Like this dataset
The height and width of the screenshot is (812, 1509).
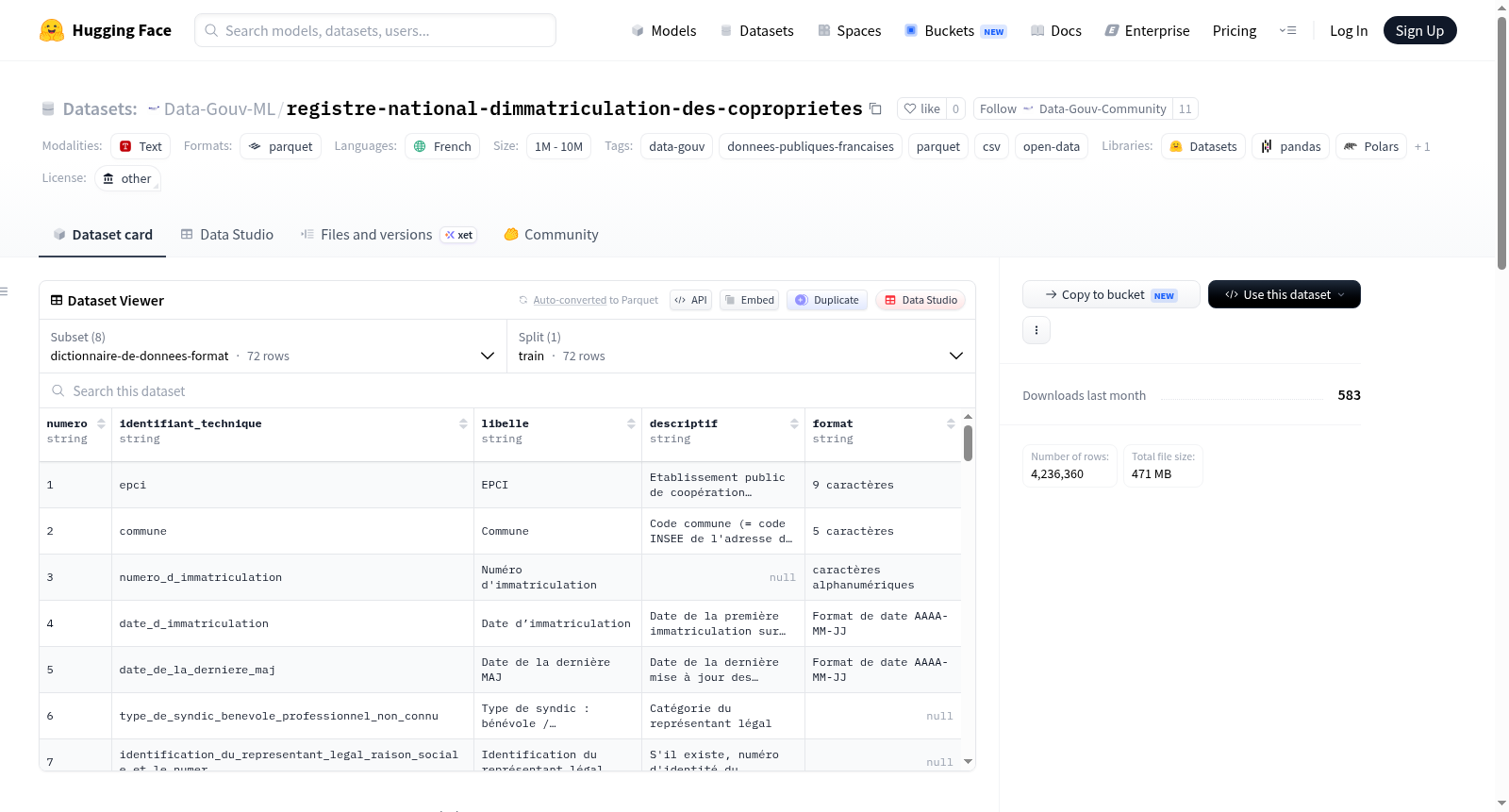922,108
